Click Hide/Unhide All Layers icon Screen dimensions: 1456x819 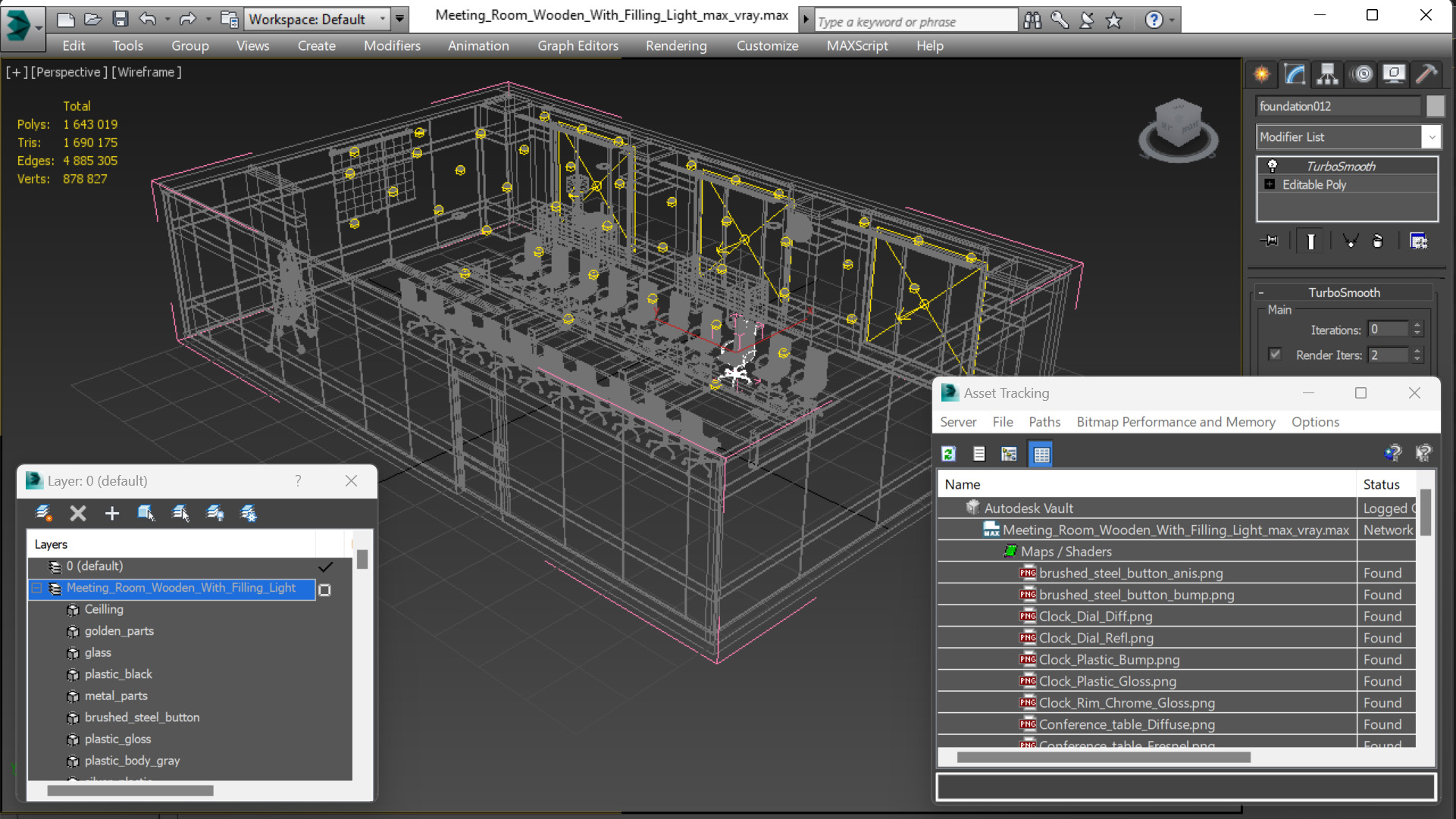[x=215, y=513]
